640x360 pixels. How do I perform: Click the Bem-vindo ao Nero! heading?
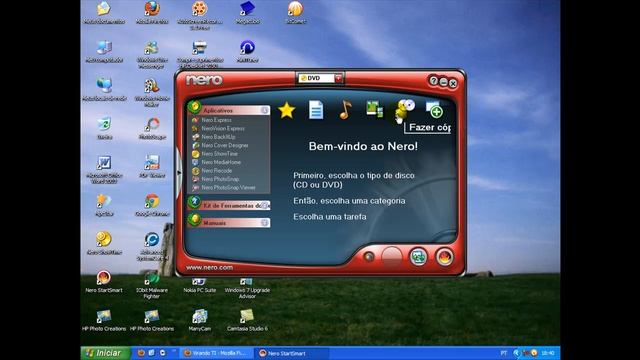pyautogui.click(x=363, y=146)
